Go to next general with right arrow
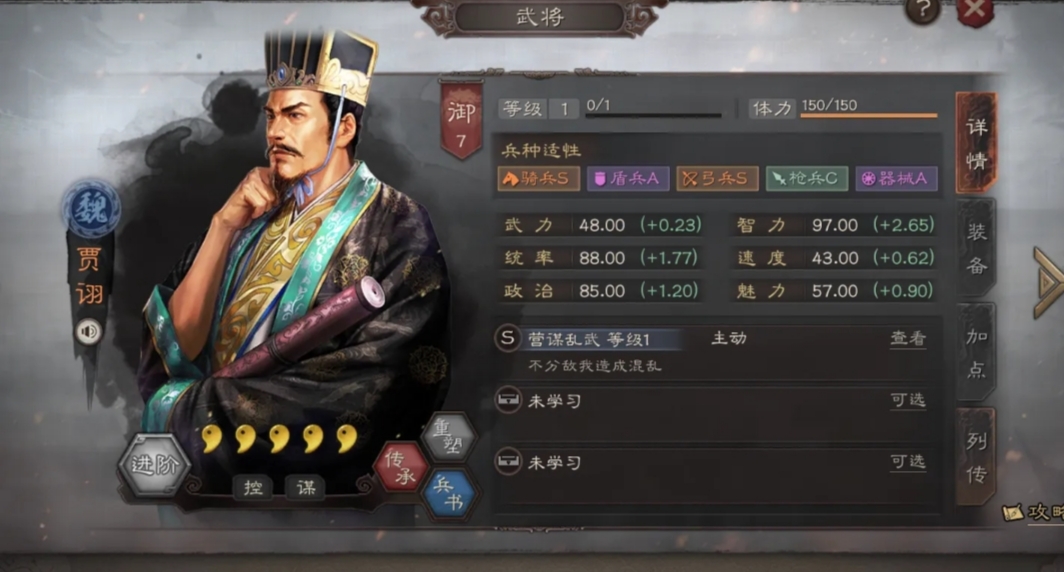The width and height of the screenshot is (1064, 572). click(1048, 283)
